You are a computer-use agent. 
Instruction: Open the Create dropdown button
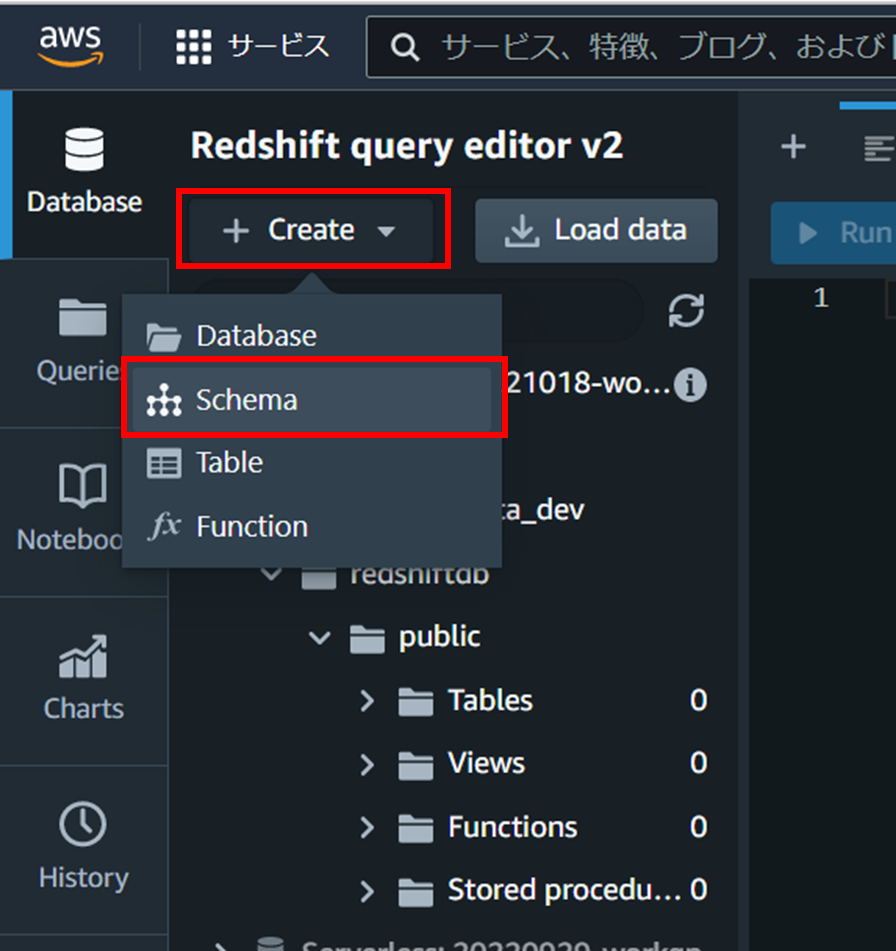tap(311, 230)
